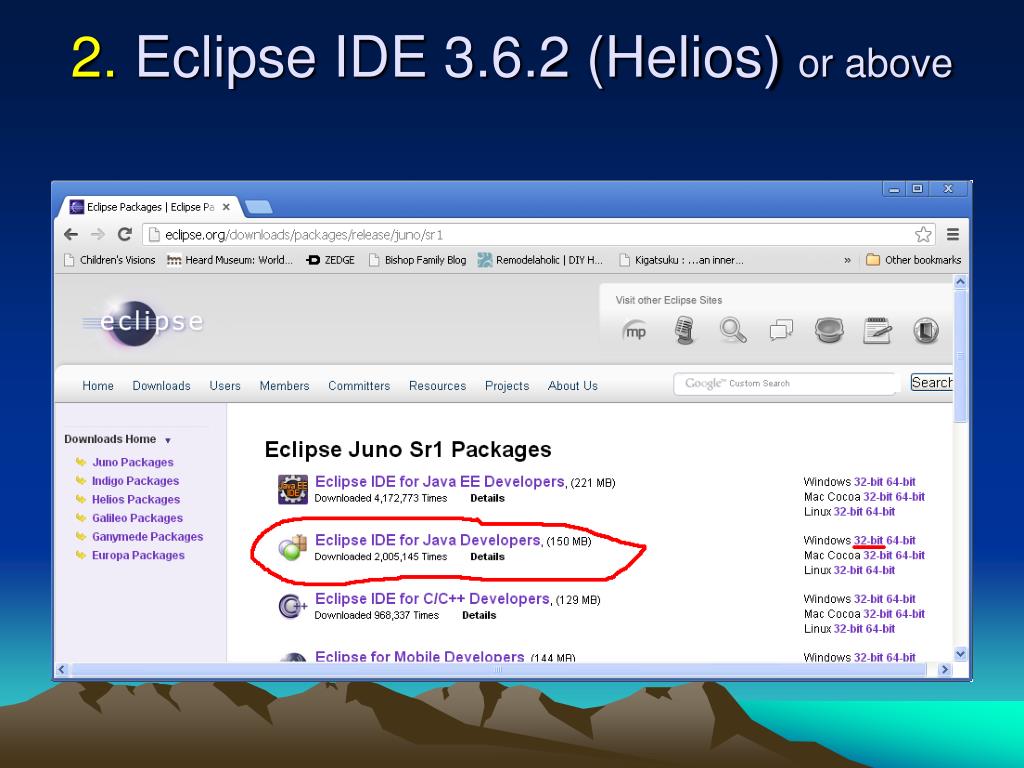This screenshot has height=768, width=1024.
Task: Open the Members nav item
Action: tap(284, 386)
